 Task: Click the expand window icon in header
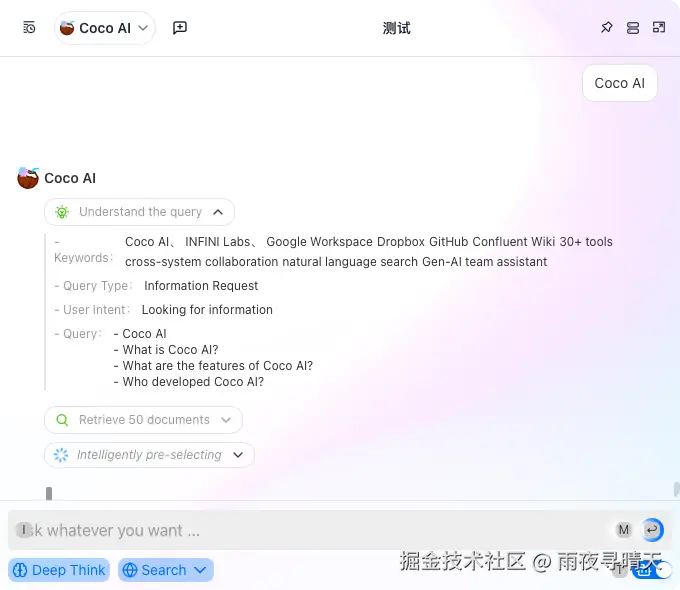[x=659, y=28]
